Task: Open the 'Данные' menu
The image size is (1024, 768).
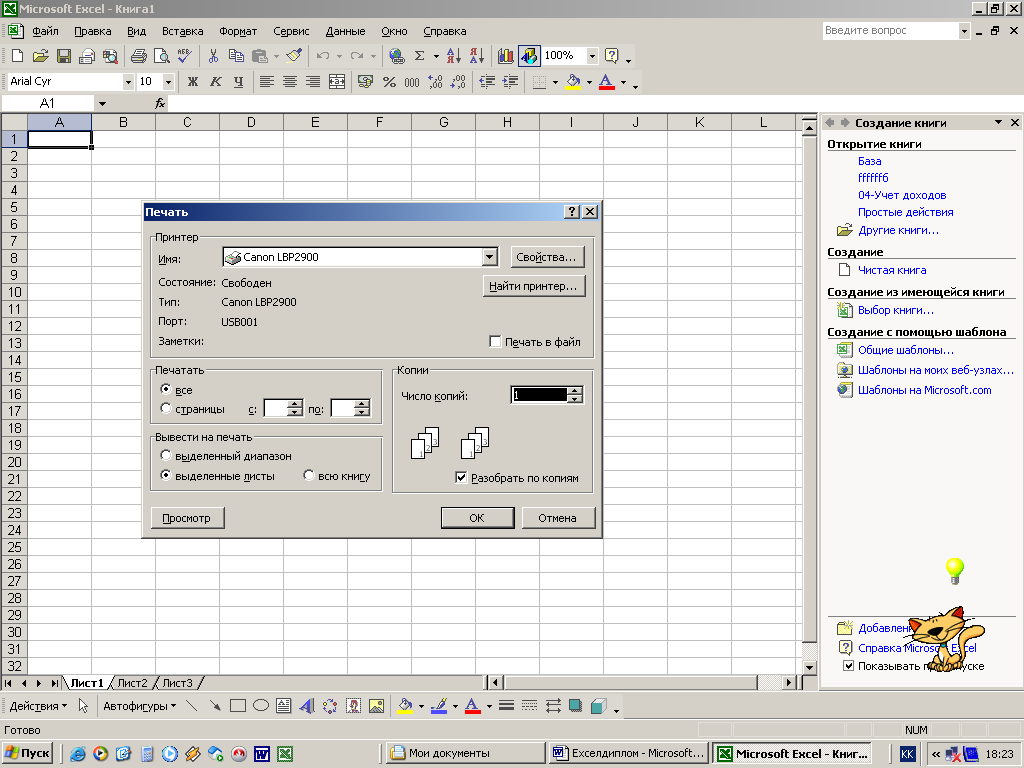Action: pos(345,31)
